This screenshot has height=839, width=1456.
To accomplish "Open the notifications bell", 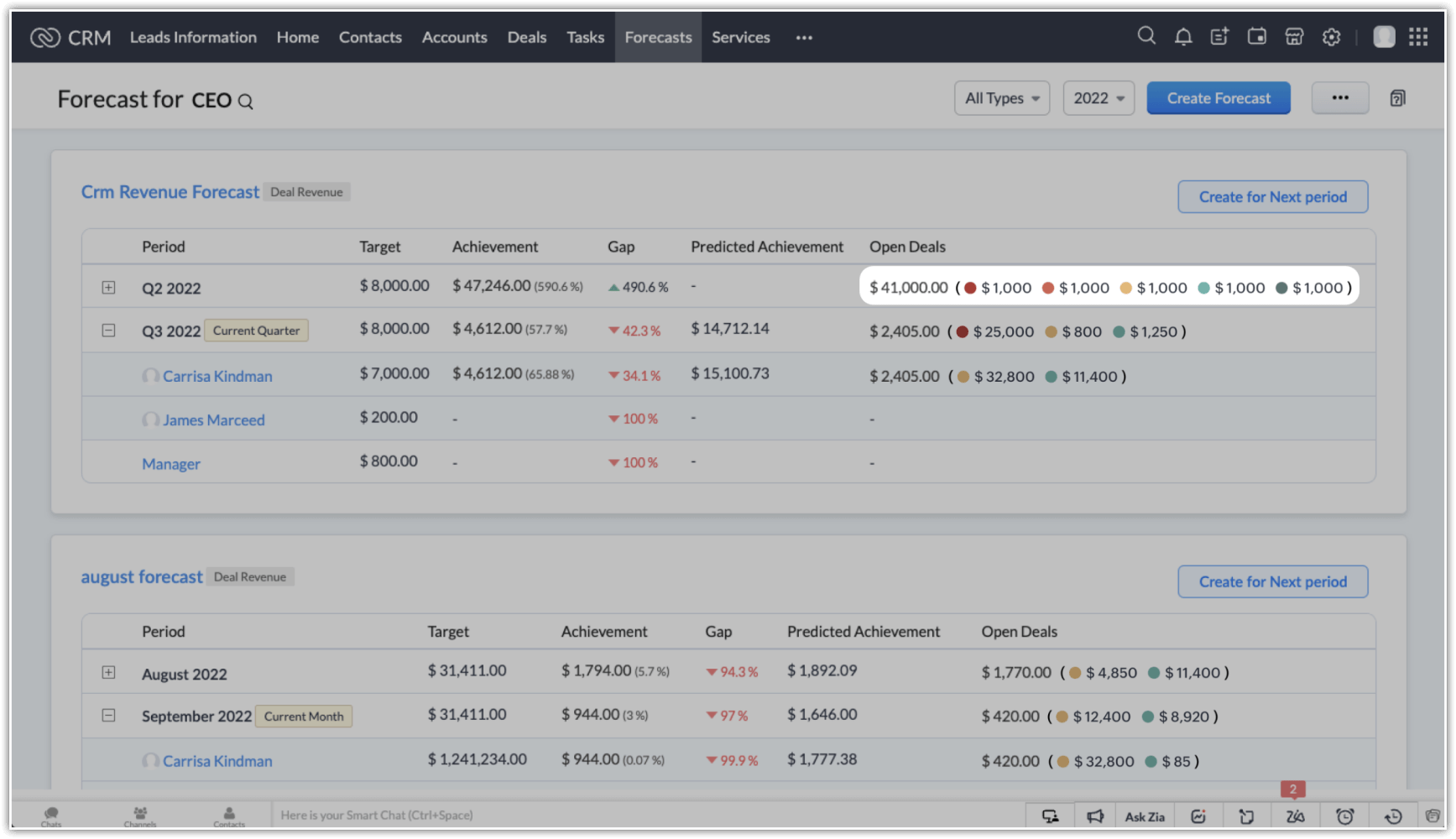I will tap(1183, 37).
